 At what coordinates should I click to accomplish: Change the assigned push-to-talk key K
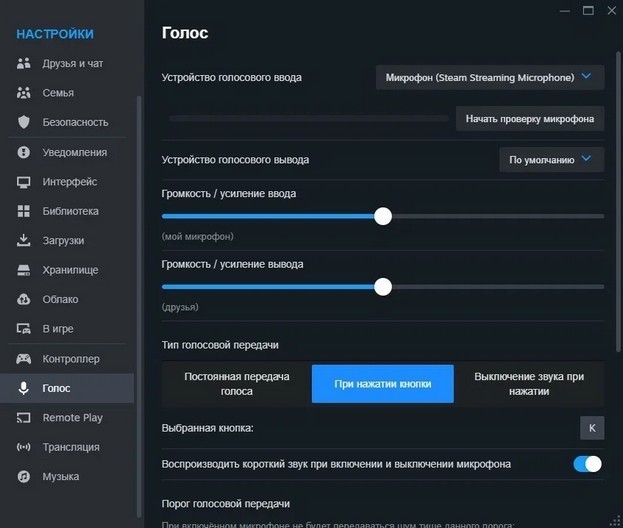tap(592, 428)
